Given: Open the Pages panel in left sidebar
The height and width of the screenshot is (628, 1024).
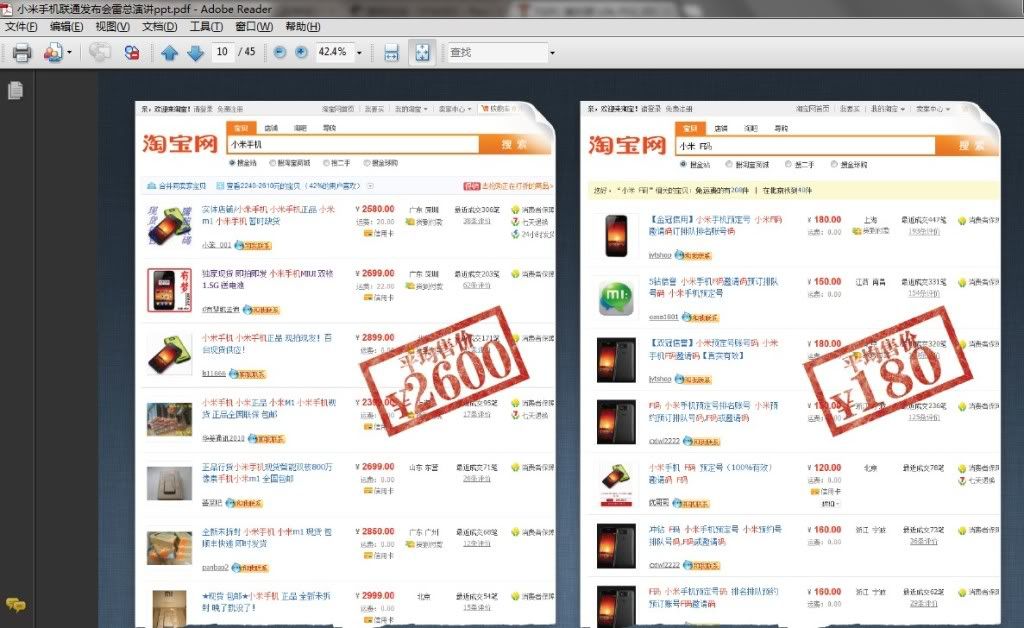Looking at the screenshot, I should [16, 90].
